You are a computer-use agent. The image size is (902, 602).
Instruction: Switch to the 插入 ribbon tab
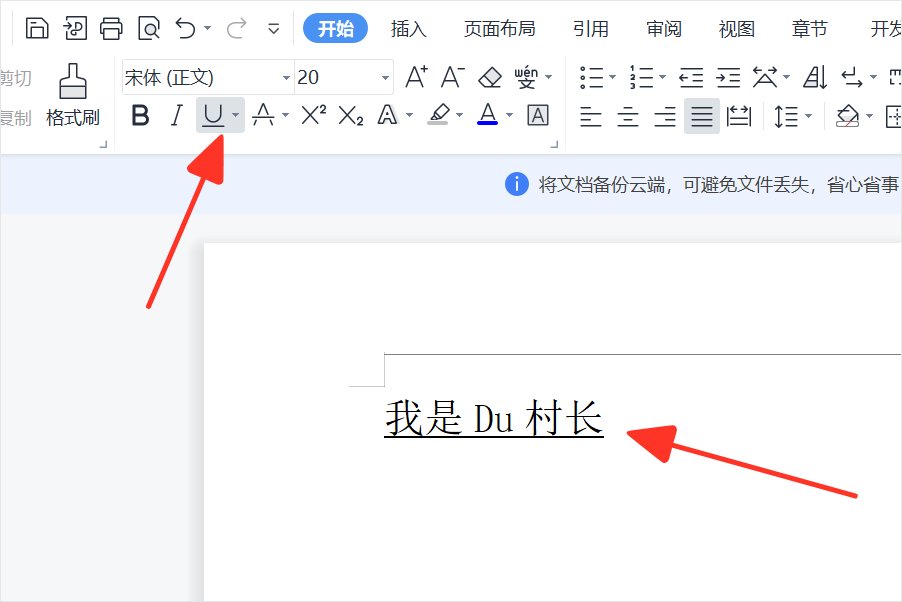tap(407, 29)
